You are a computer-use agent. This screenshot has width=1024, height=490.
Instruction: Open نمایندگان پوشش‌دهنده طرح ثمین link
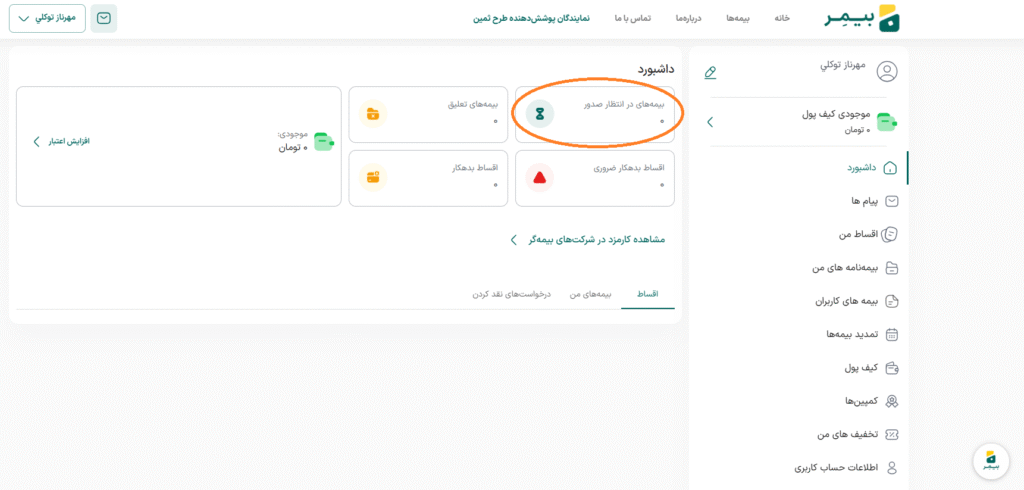531,18
